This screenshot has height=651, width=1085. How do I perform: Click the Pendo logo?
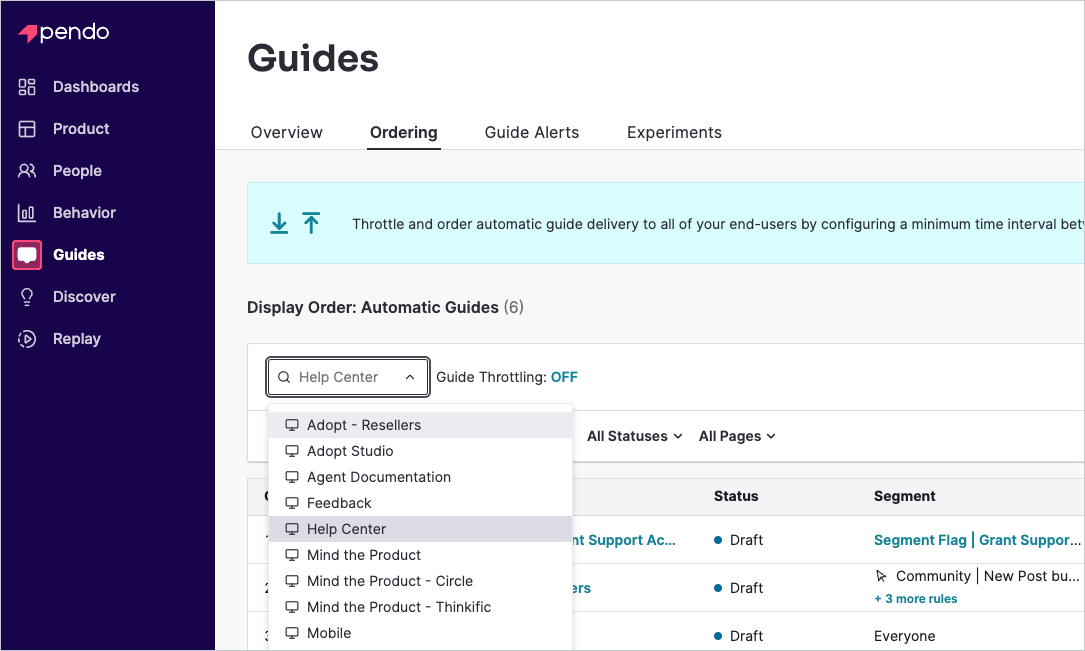[x=64, y=33]
